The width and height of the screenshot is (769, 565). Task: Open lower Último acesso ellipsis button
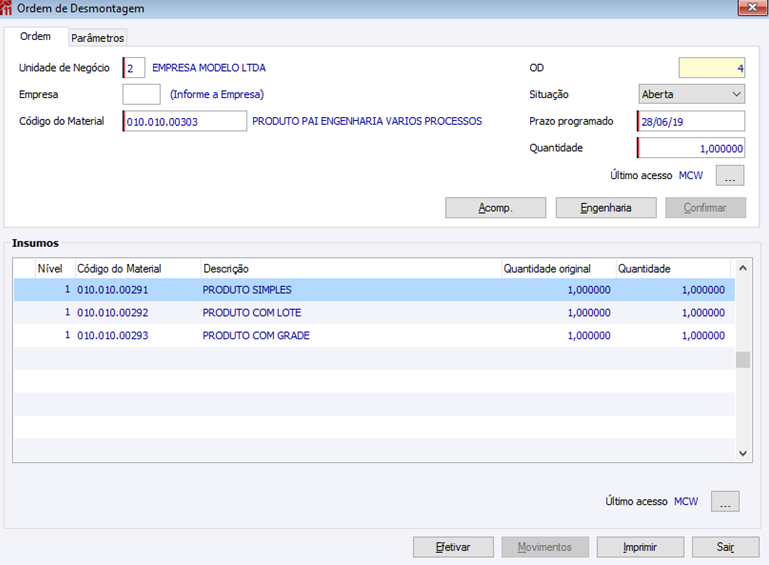click(725, 501)
